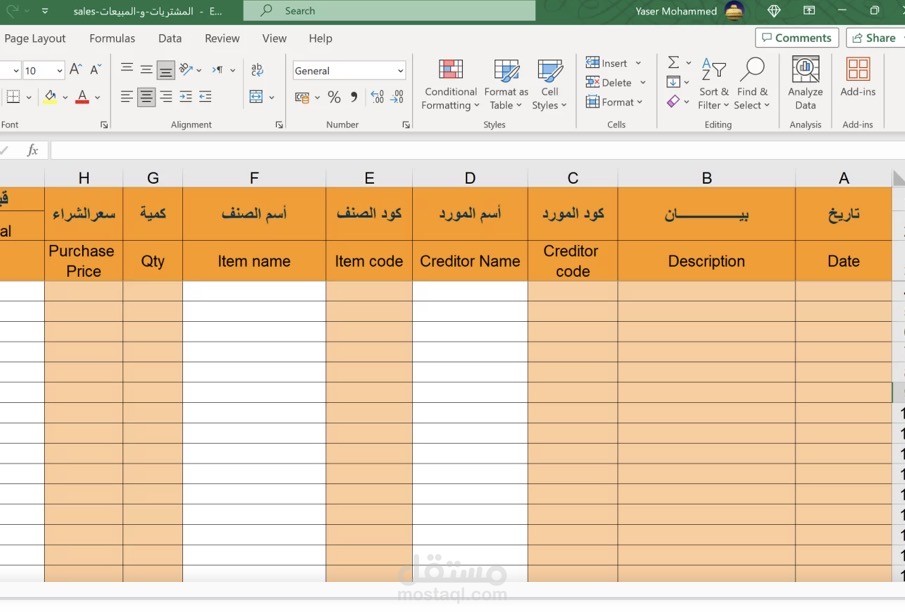Image resolution: width=905 pixels, height=616 pixels.
Task: Click the Borders icon in Font group
Action: [13, 96]
